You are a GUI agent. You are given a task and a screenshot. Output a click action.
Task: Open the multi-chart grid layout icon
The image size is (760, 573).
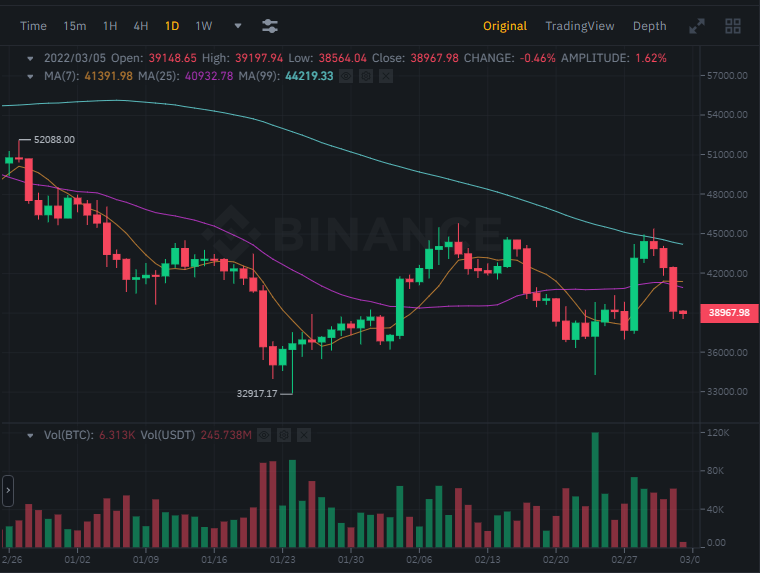pyautogui.click(x=733, y=26)
